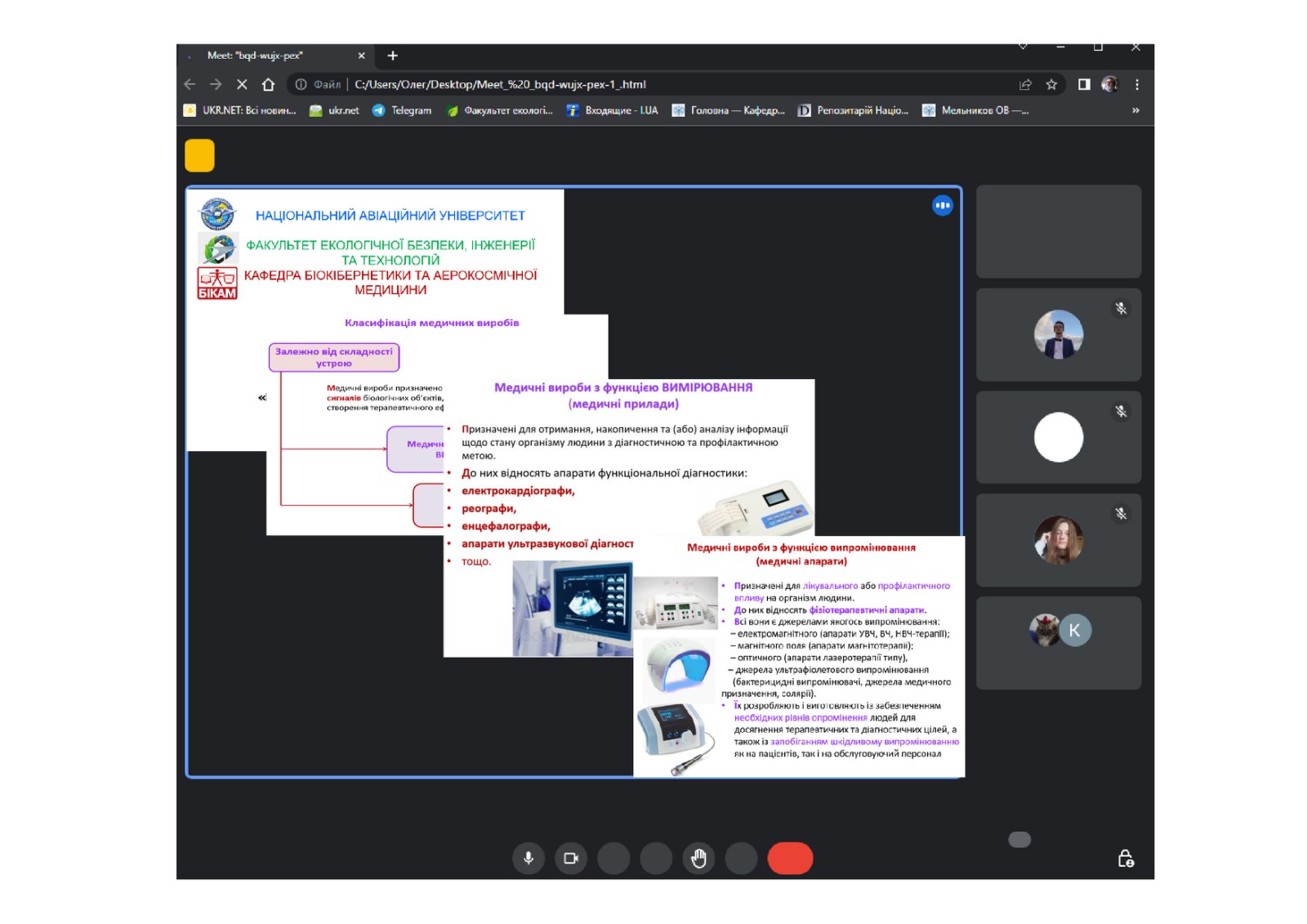Viewport: 1307px width, 924px height.
Task: Expand the hidden bookmarks overflow chevron
Action: click(1135, 110)
